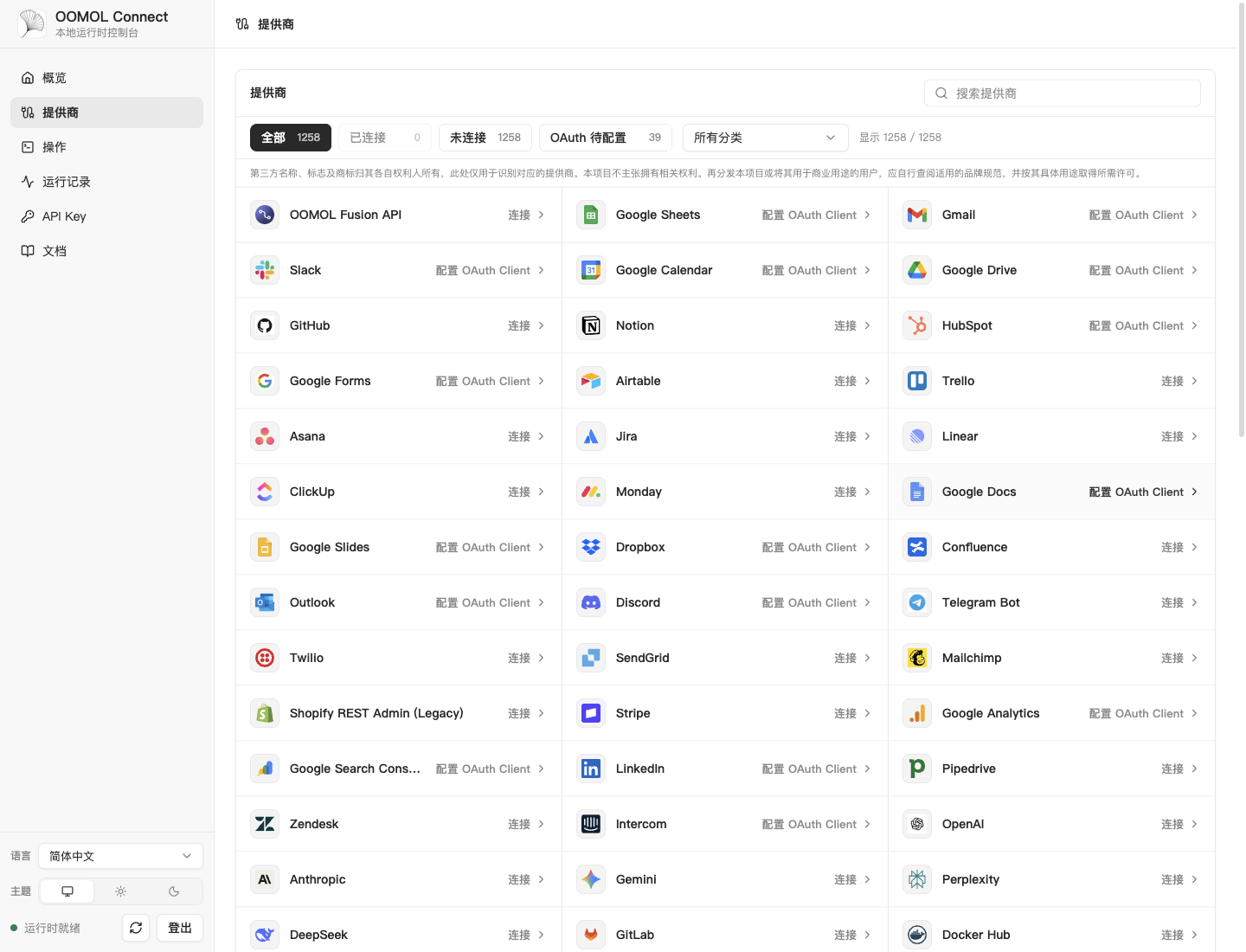Open 文档 documentation
1246x952 pixels.
pos(106,251)
